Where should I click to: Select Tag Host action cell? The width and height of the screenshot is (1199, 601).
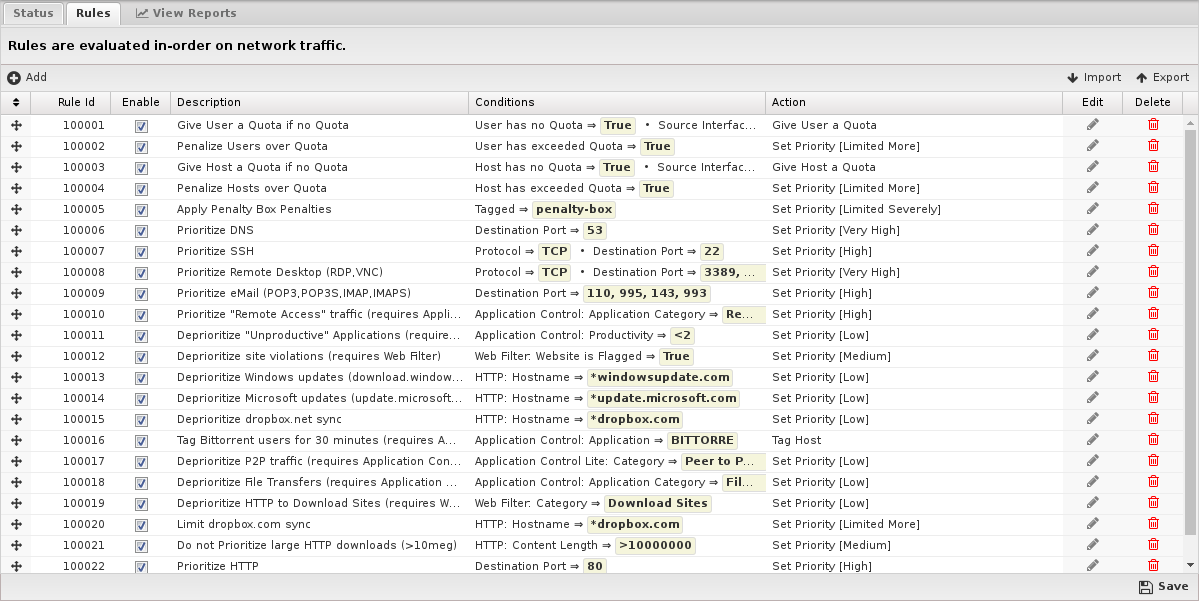[x=914, y=440]
